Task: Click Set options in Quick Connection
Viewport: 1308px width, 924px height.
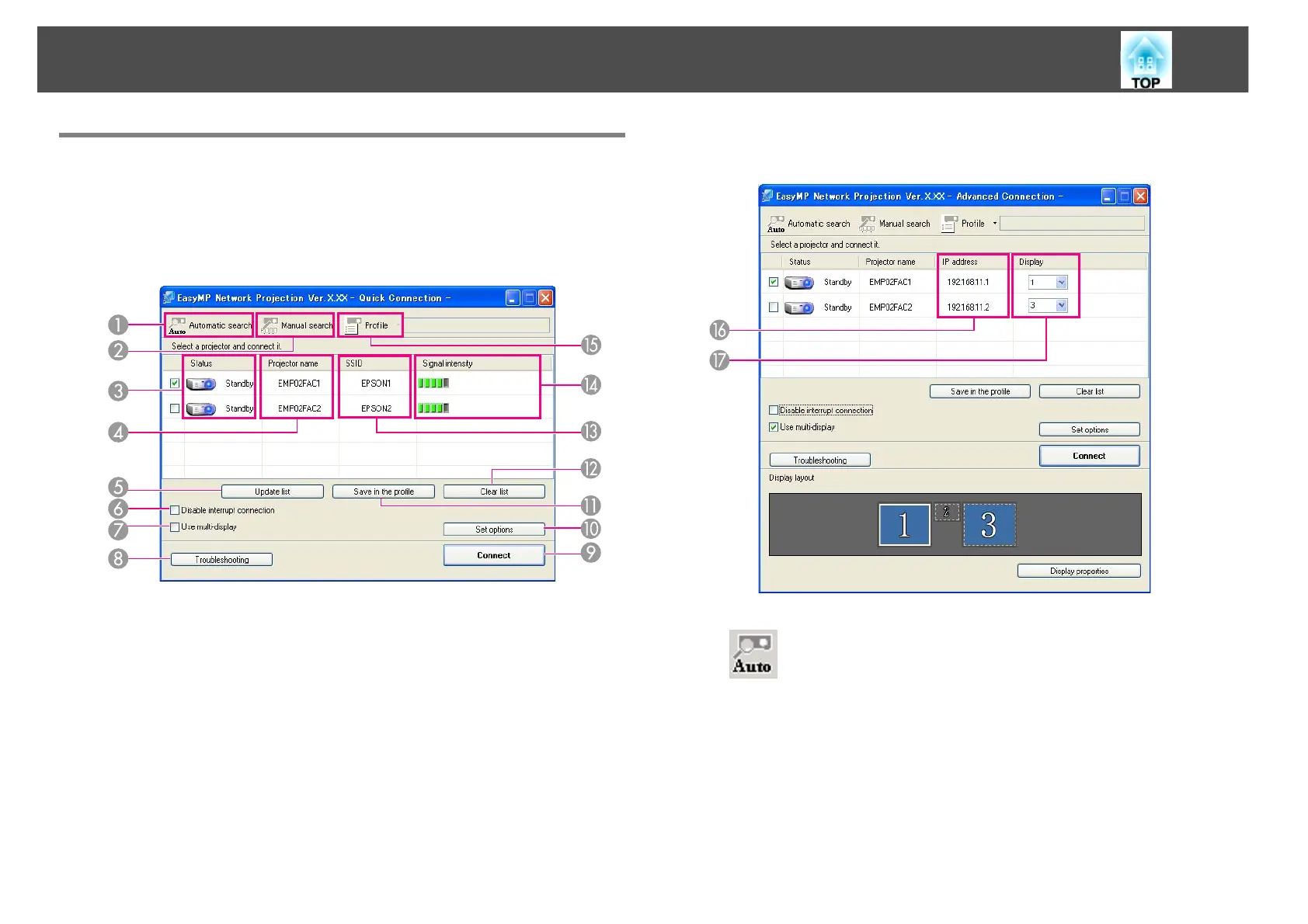Action: pos(494,530)
